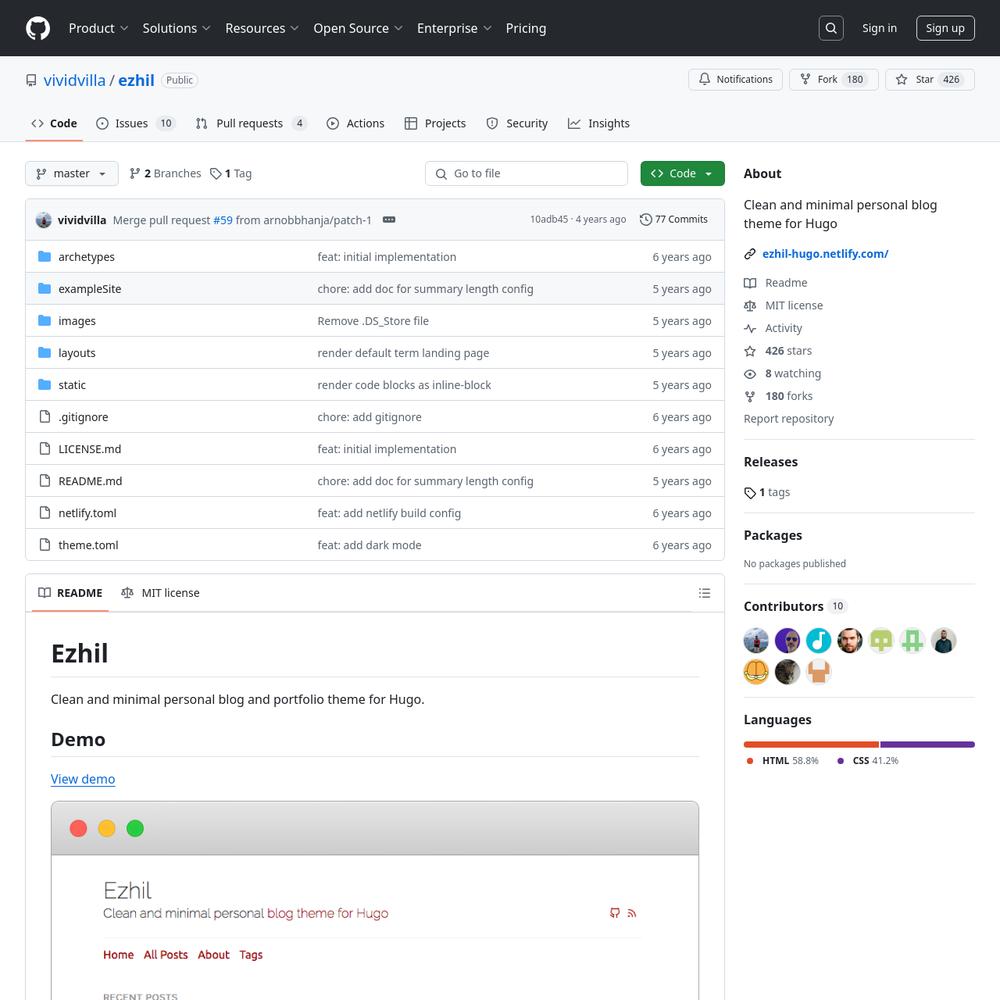Click the HTML portion of languages bar
This screenshot has width=1000, height=1000.
coord(810,744)
